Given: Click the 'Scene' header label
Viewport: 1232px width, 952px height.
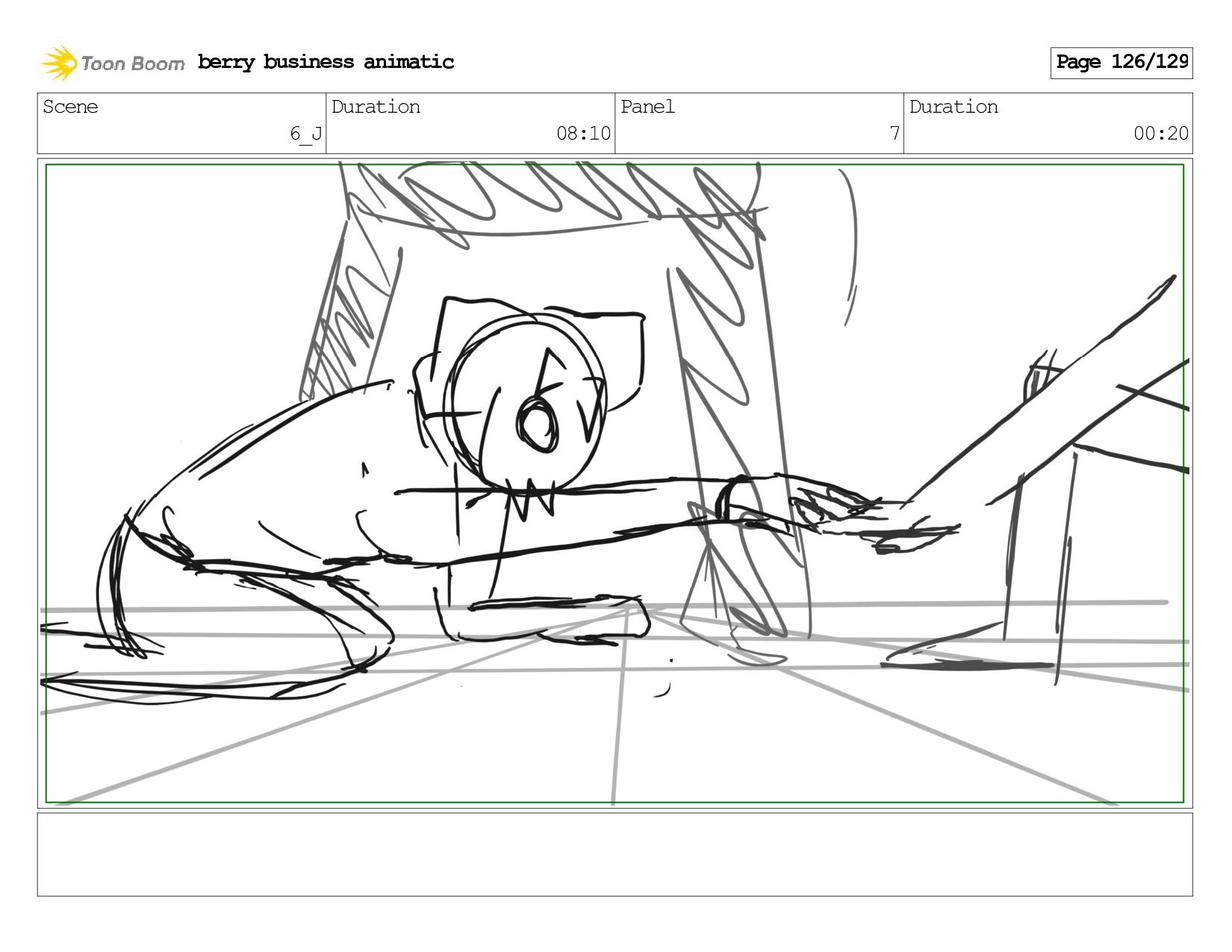Looking at the screenshot, I should click(70, 107).
